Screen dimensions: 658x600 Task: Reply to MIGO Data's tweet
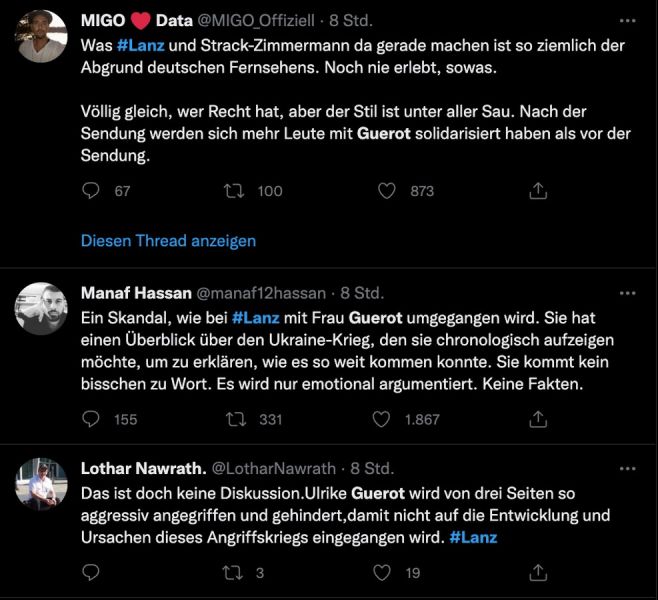(91, 191)
